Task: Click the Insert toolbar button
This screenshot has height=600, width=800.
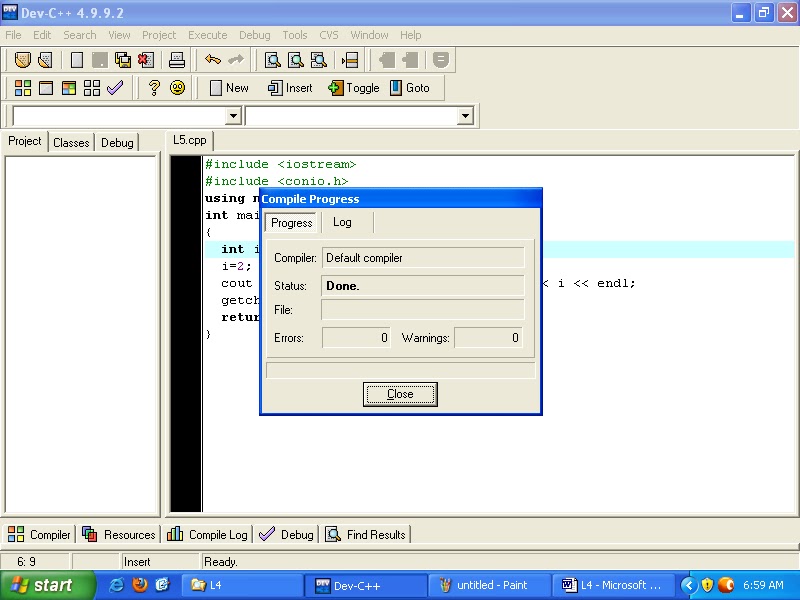Action: click(290, 88)
